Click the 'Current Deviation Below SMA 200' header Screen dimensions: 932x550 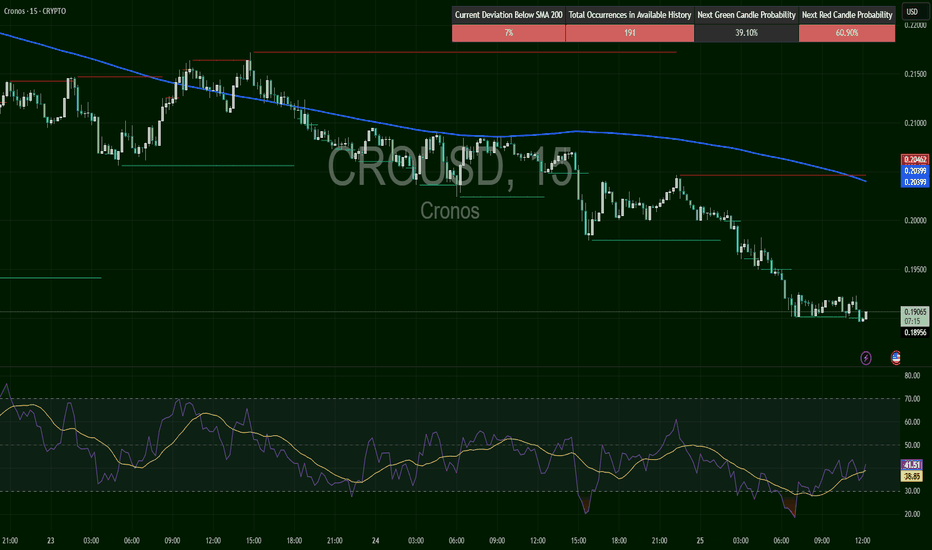508,15
